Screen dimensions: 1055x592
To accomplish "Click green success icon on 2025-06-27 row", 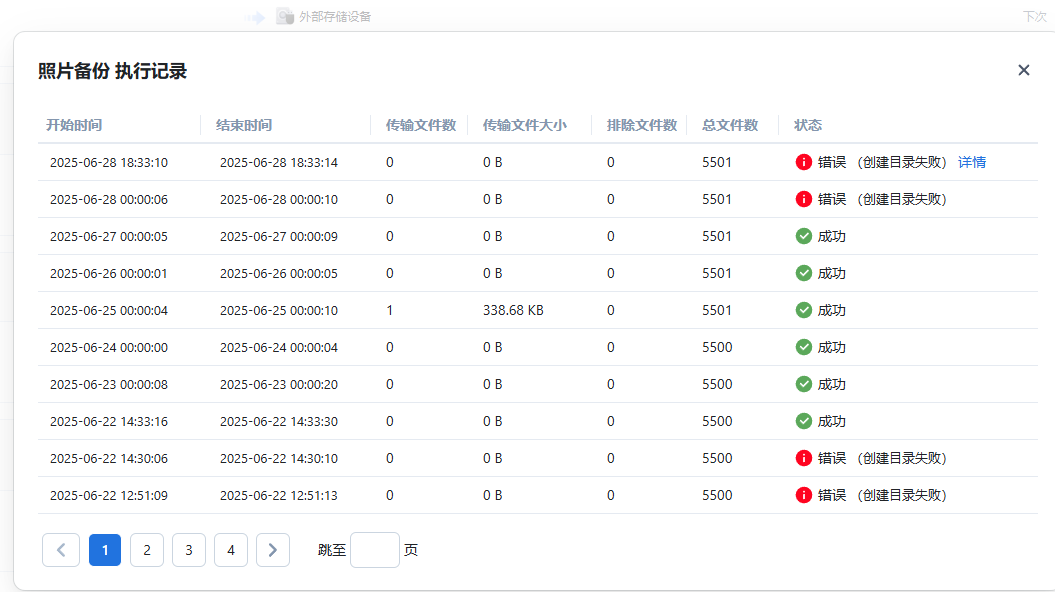I will click(x=803, y=236).
